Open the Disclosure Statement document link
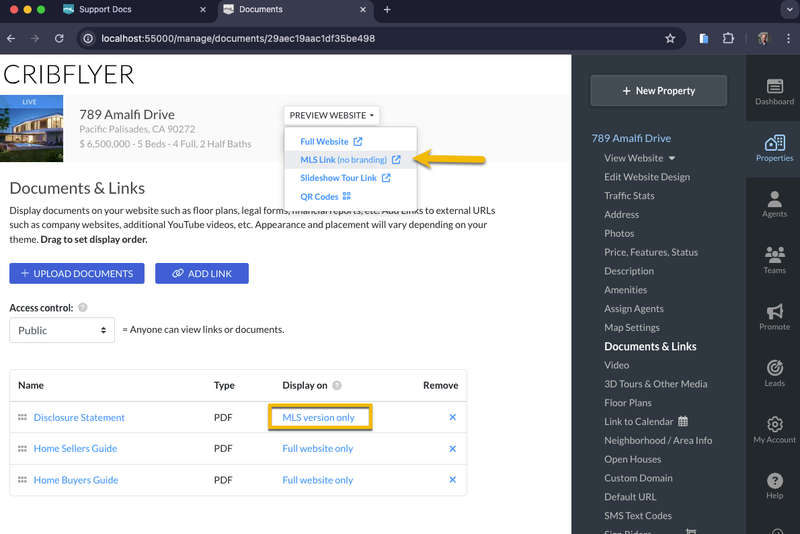The width and height of the screenshot is (800, 534). tap(79, 417)
